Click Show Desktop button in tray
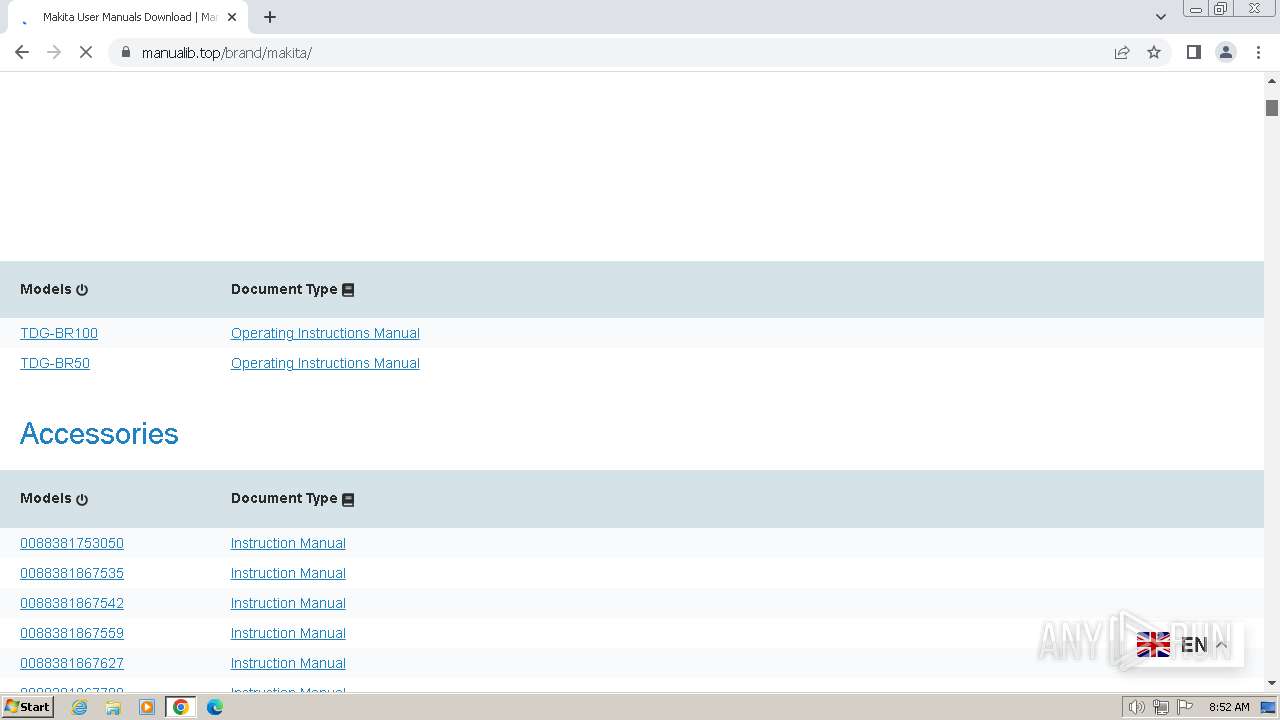 (1269, 707)
